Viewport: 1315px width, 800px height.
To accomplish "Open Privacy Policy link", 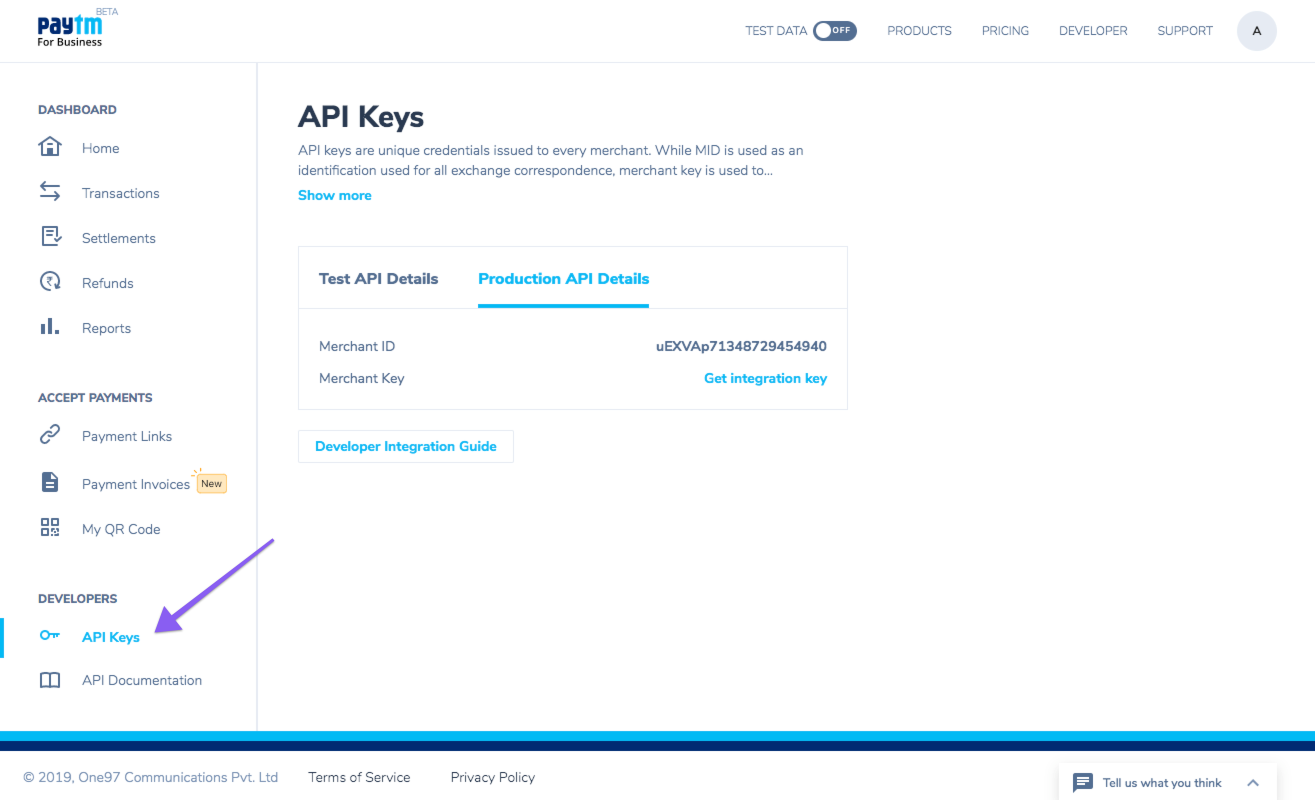I will coord(492,777).
